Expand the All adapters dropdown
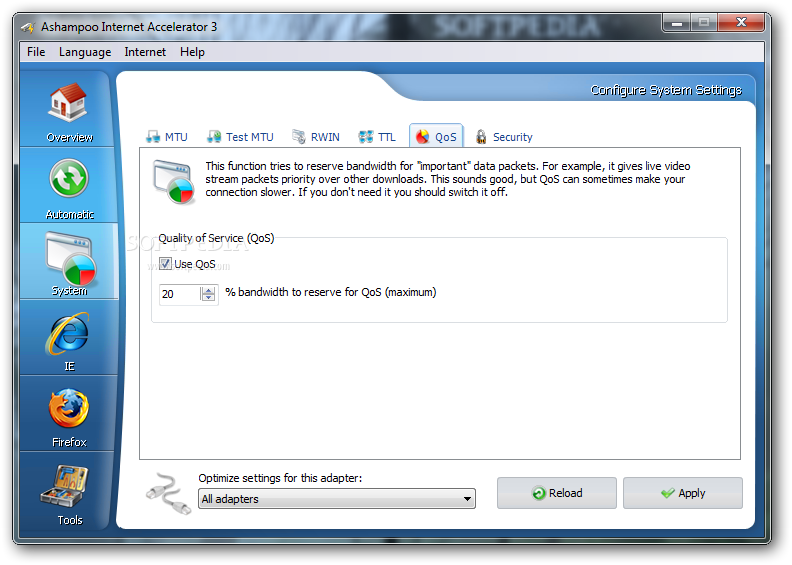This screenshot has height=565, width=792. [337, 499]
